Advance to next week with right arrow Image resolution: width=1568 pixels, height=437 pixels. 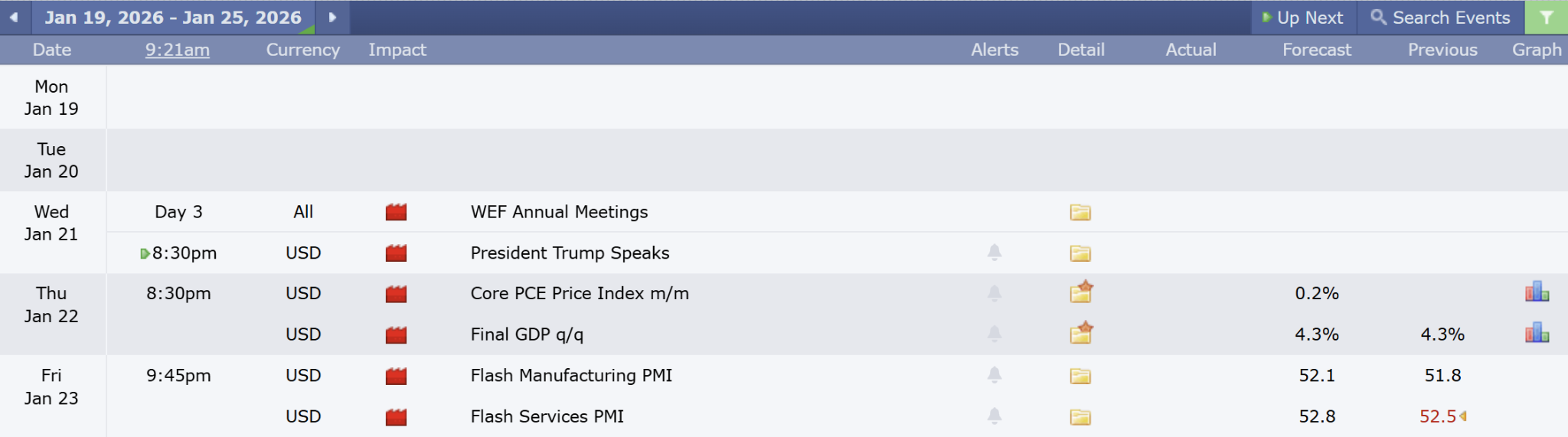(x=332, y=18)
